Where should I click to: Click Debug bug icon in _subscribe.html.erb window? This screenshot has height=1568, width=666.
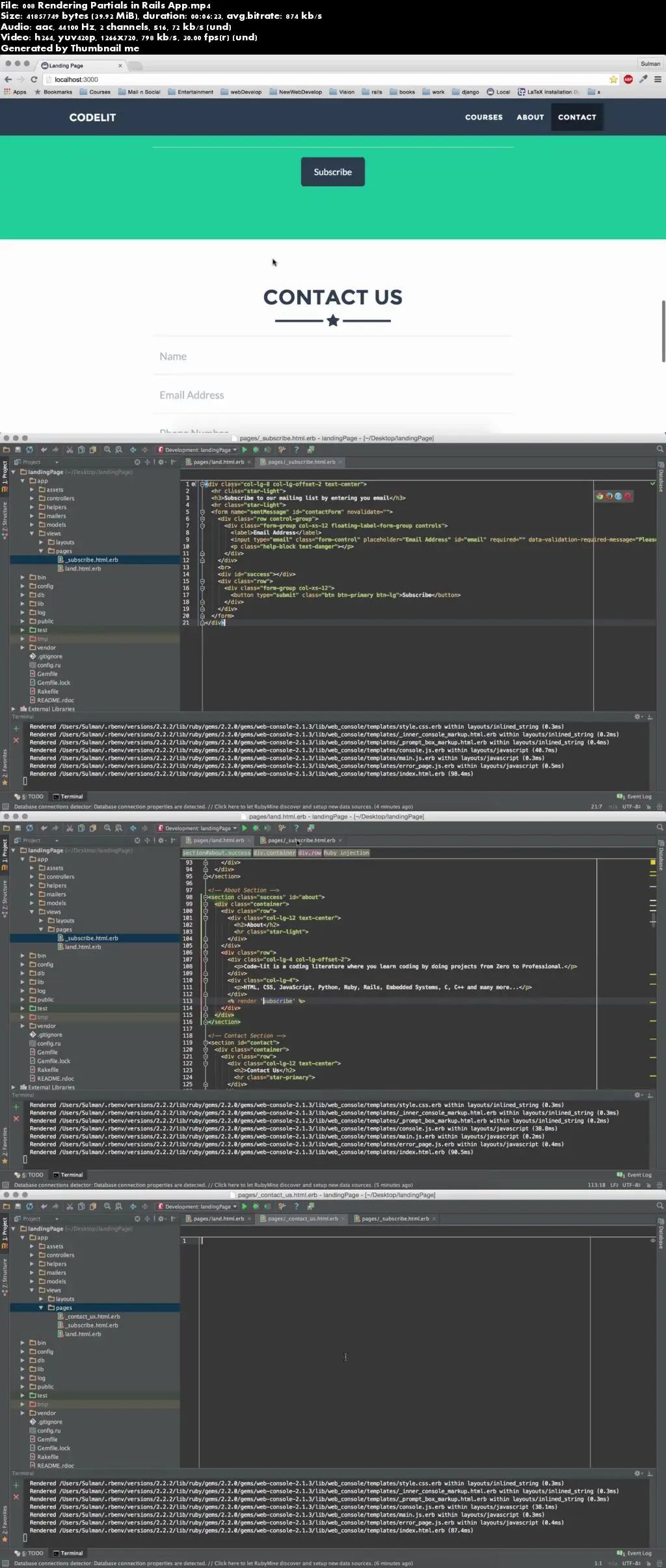coord(256,450)
